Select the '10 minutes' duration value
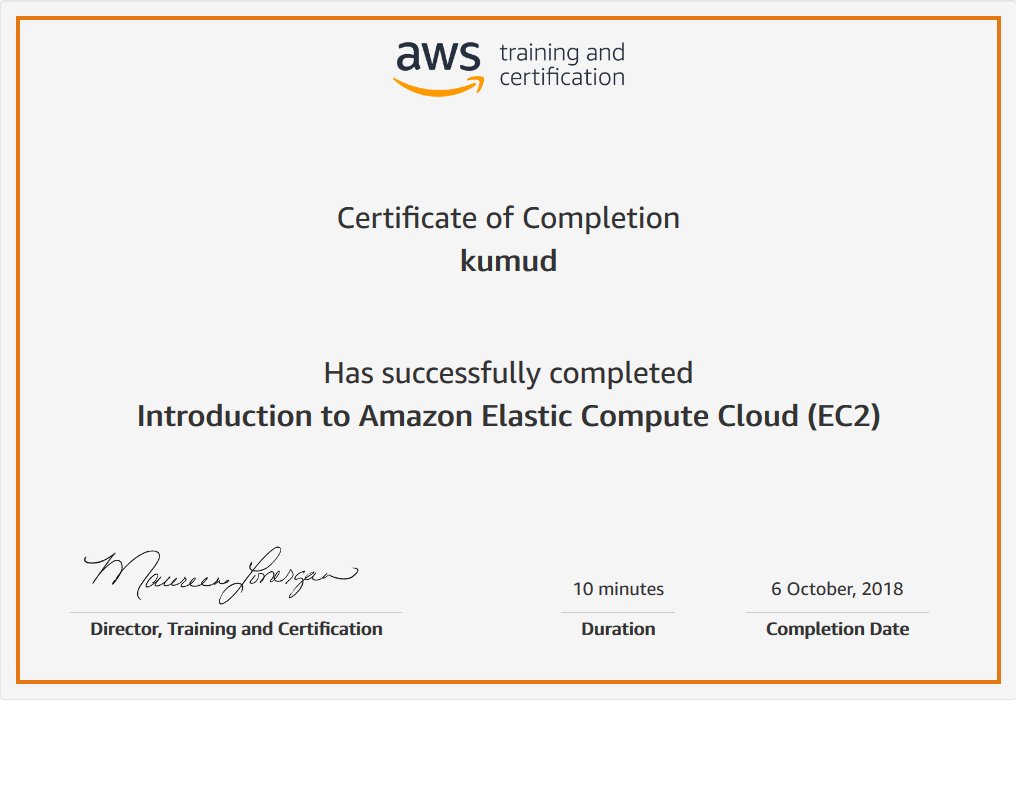Image resolution: width=1016 pixels, height=808 pixels. [618, 589]
